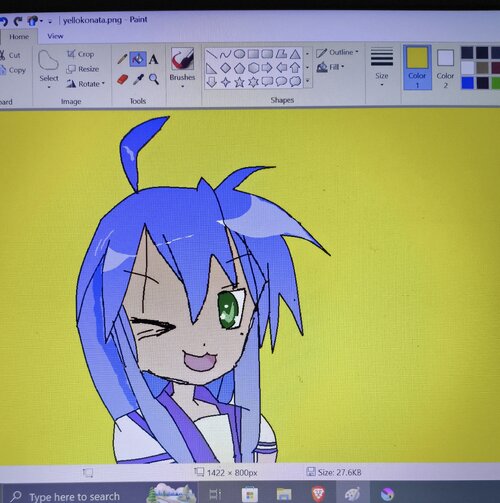Image resolution: width=500 pixels, height=503 pixels.
Task: Click the Cut button
Action: pyautogui.click(x=10, y=55)
